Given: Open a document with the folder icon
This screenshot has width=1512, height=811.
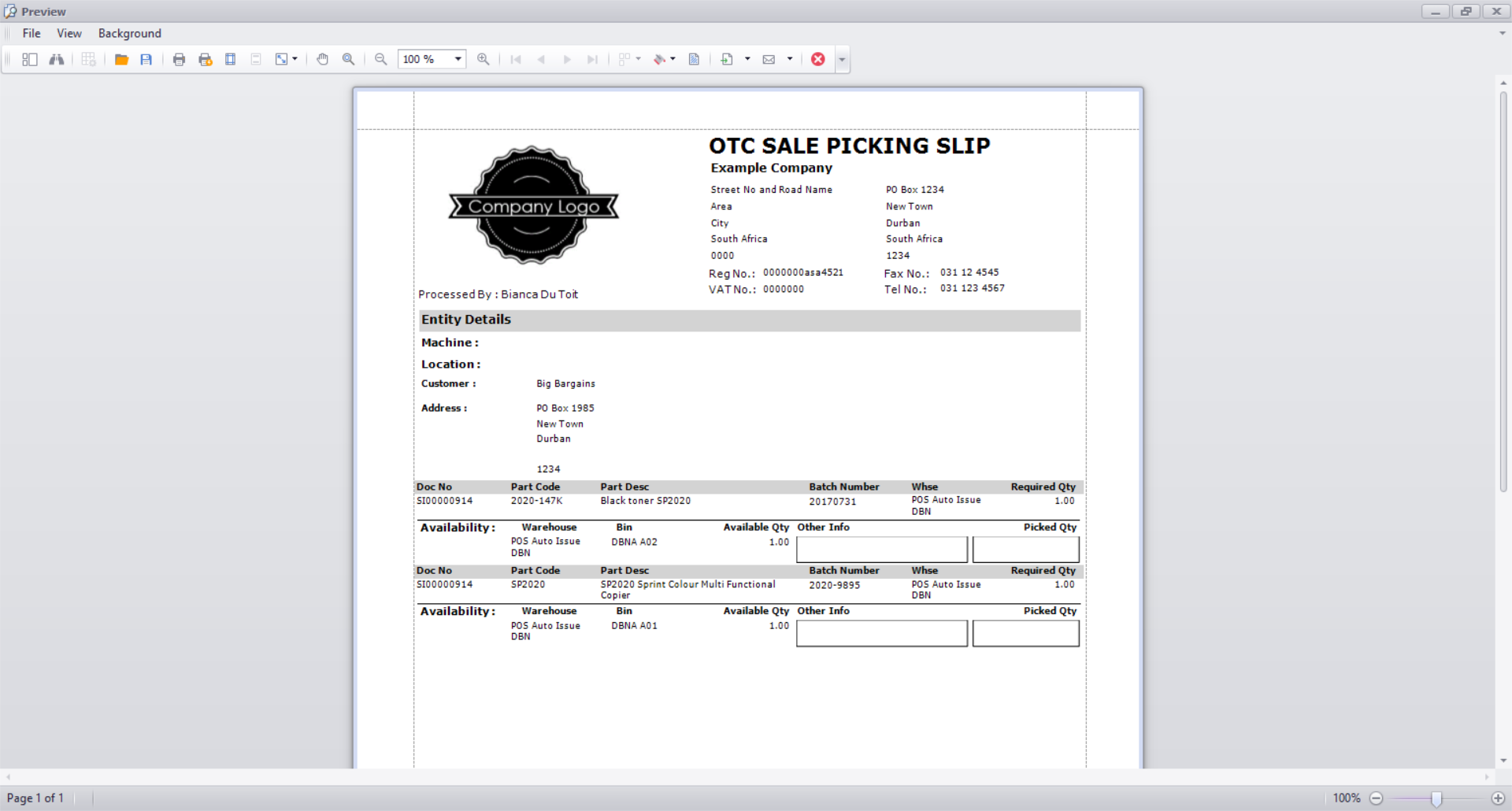Looking at the screenshot, I should click(121, 59).
